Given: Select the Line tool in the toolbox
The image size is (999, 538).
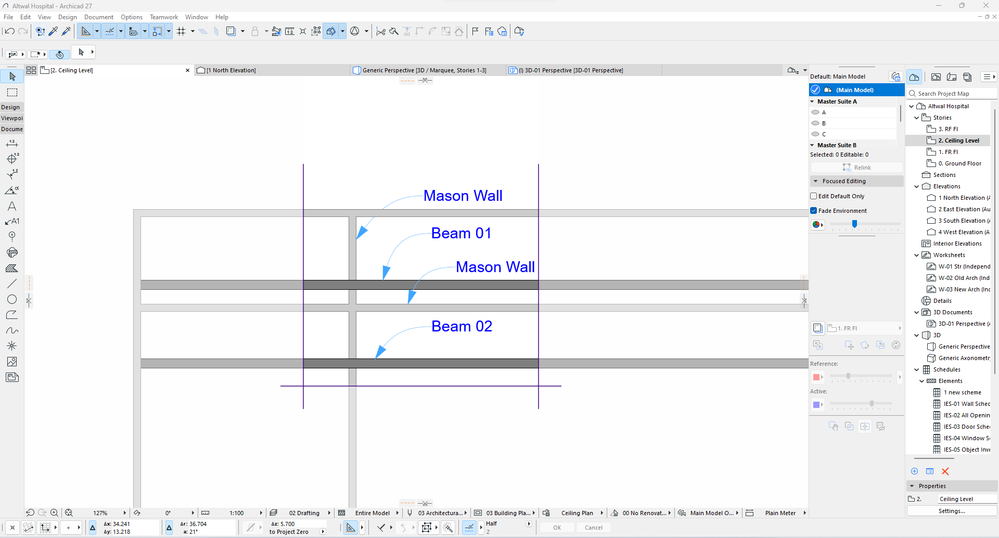Looking at the screenshot, I should (x=12, y=284).
